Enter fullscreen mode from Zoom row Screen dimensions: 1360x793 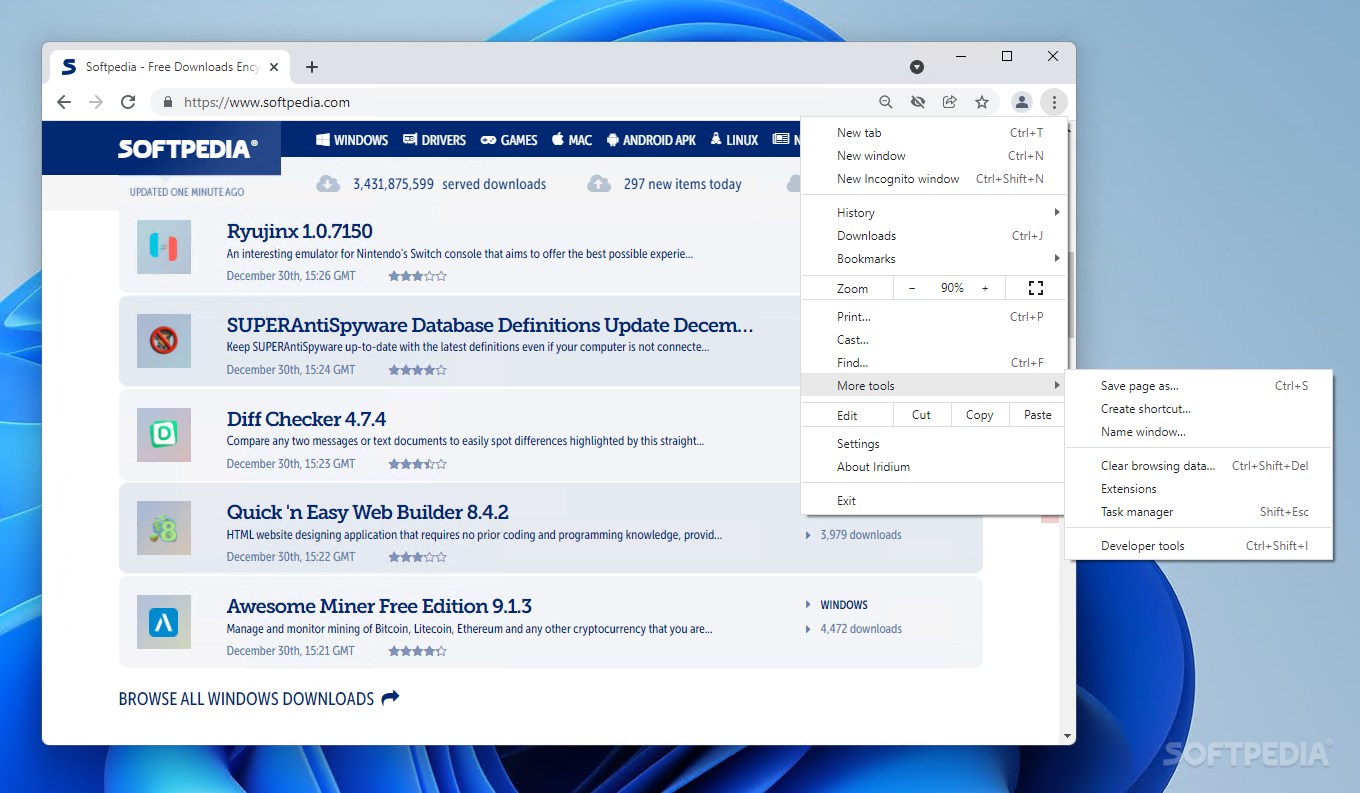[x=1036, y=288]
